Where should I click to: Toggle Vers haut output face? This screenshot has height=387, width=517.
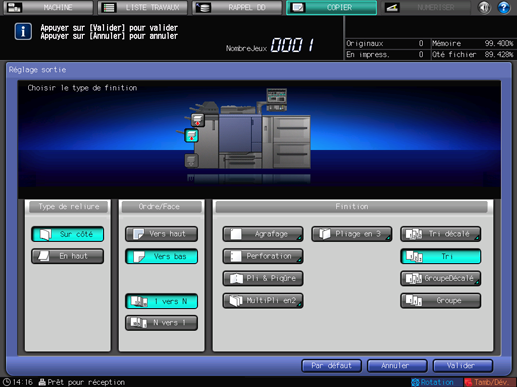tap(161, 234)
